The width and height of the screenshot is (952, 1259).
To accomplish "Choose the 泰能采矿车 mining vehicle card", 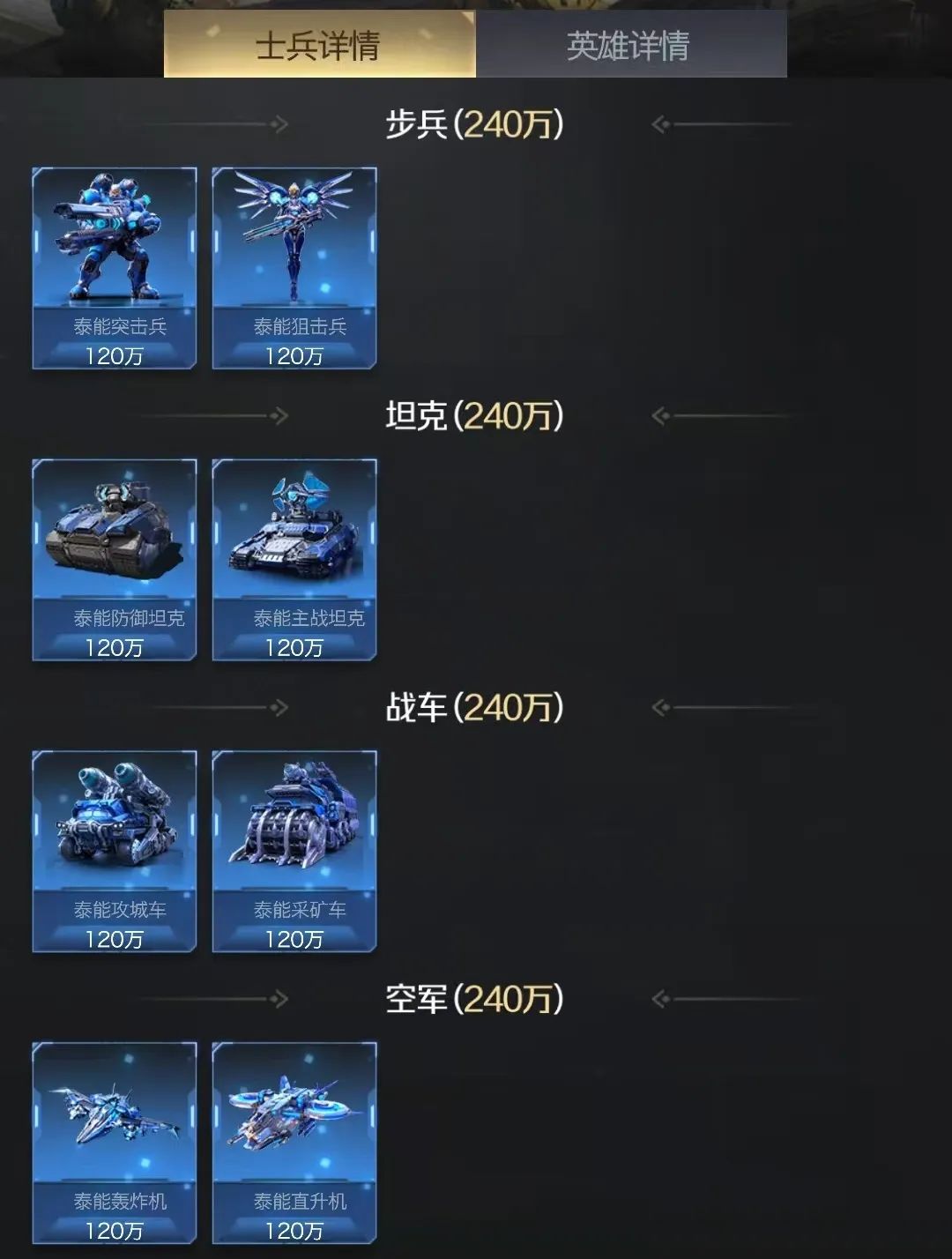I will 294,852.
